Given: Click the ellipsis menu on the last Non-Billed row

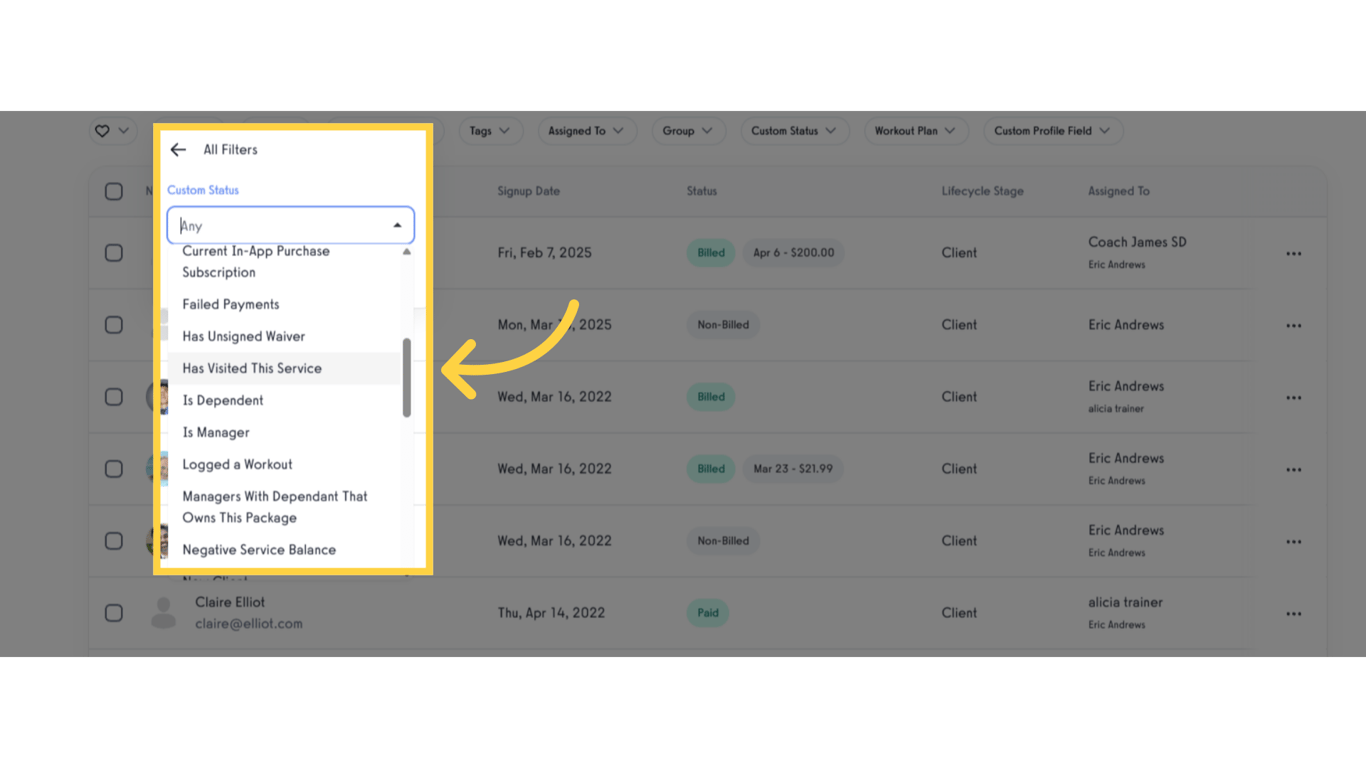Looking at the screenshot, I should pyautogui.click(x=1293, y=541).
